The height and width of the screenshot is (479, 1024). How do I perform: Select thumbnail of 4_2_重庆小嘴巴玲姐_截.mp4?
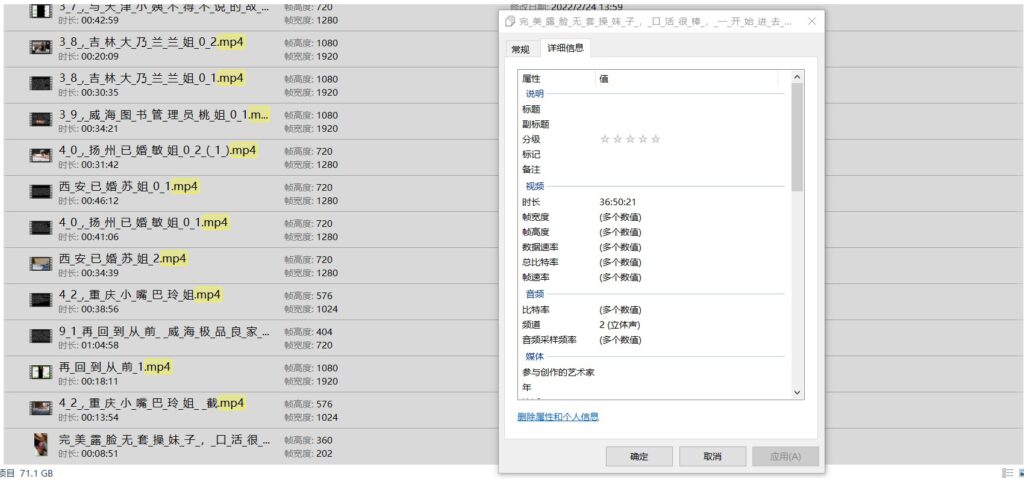40,408
